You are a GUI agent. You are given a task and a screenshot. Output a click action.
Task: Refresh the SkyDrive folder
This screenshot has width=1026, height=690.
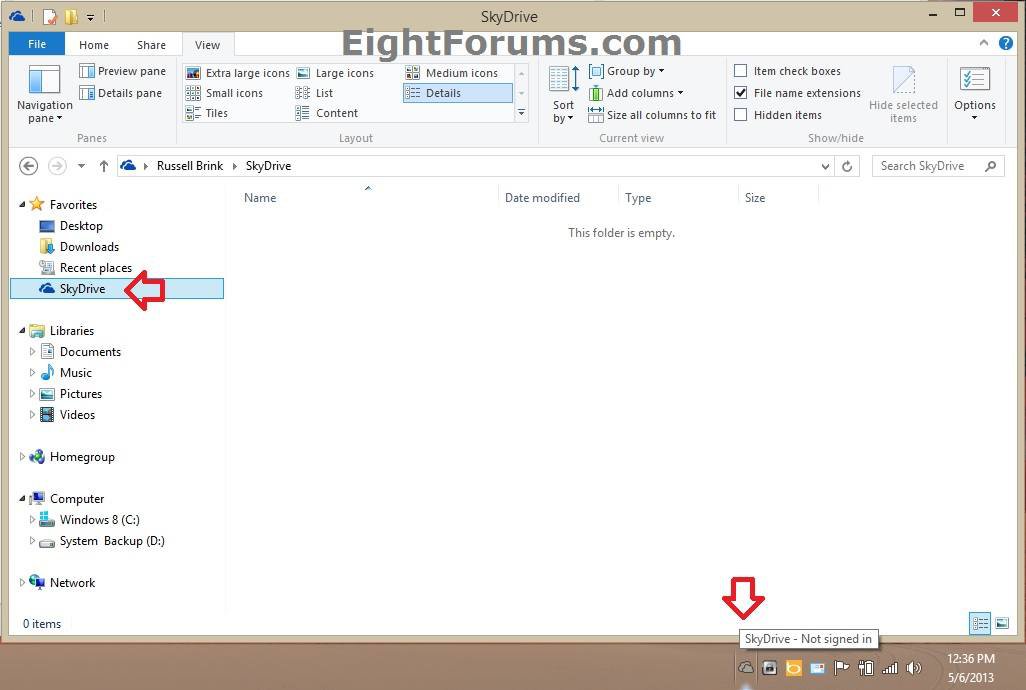[x=847, y=166]
